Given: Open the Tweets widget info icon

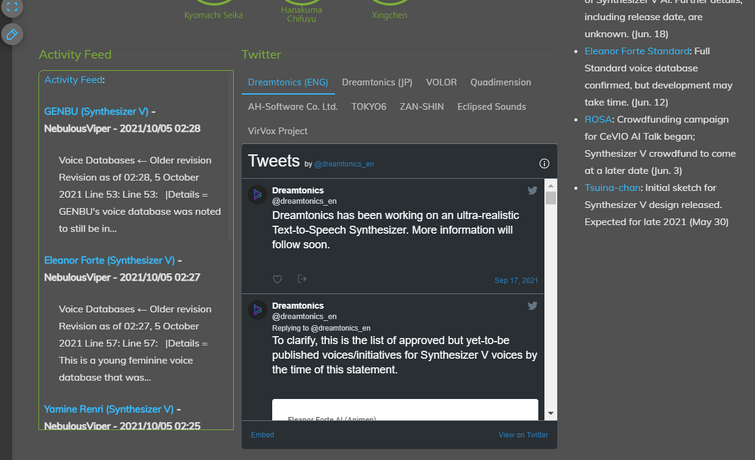Looking at the screenshot, I should pyautogui.click(x=544, y=164).
